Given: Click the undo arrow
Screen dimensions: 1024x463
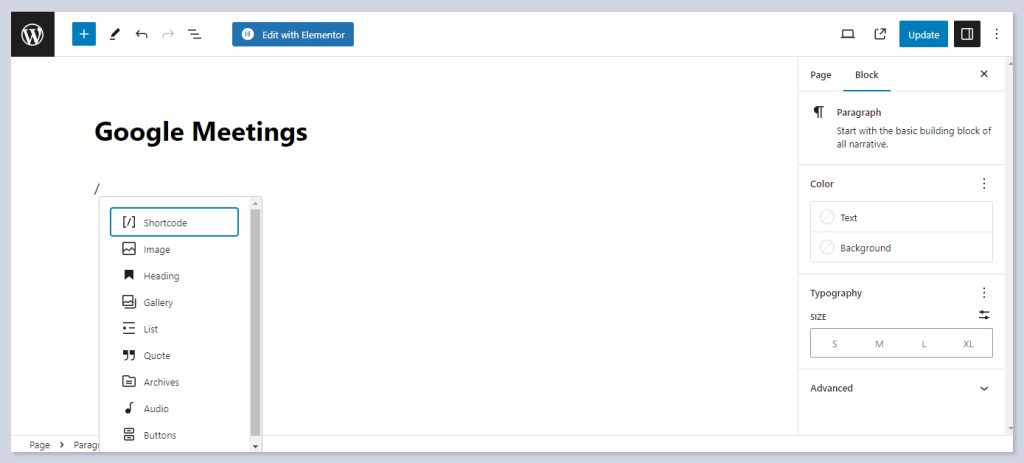Looking at the screenshot, I should [141, 34].
